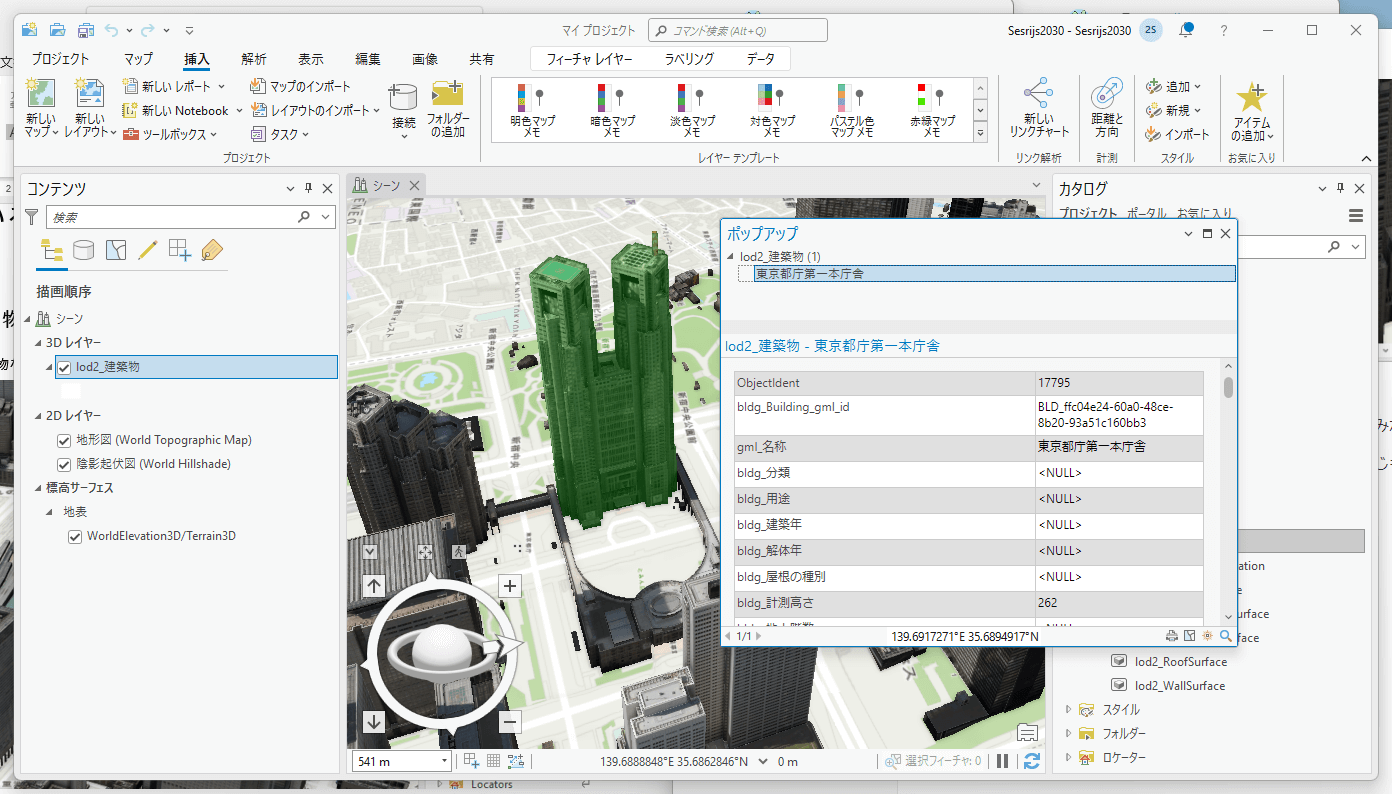Click the Contents filter funnel icon
This screenshot has height=794, width=1392.
tap(32, 216)
